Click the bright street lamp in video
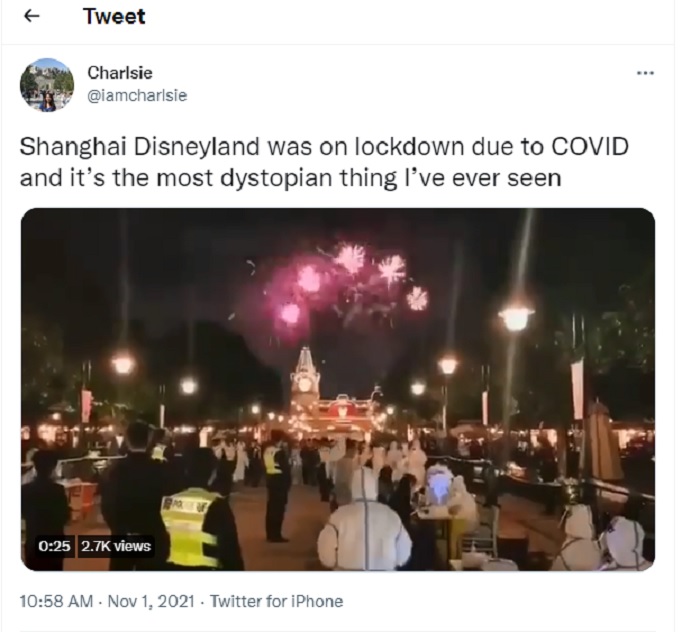The width and height of the screenshot is (700, 632). pyautogui.click(x=516, y=319)
